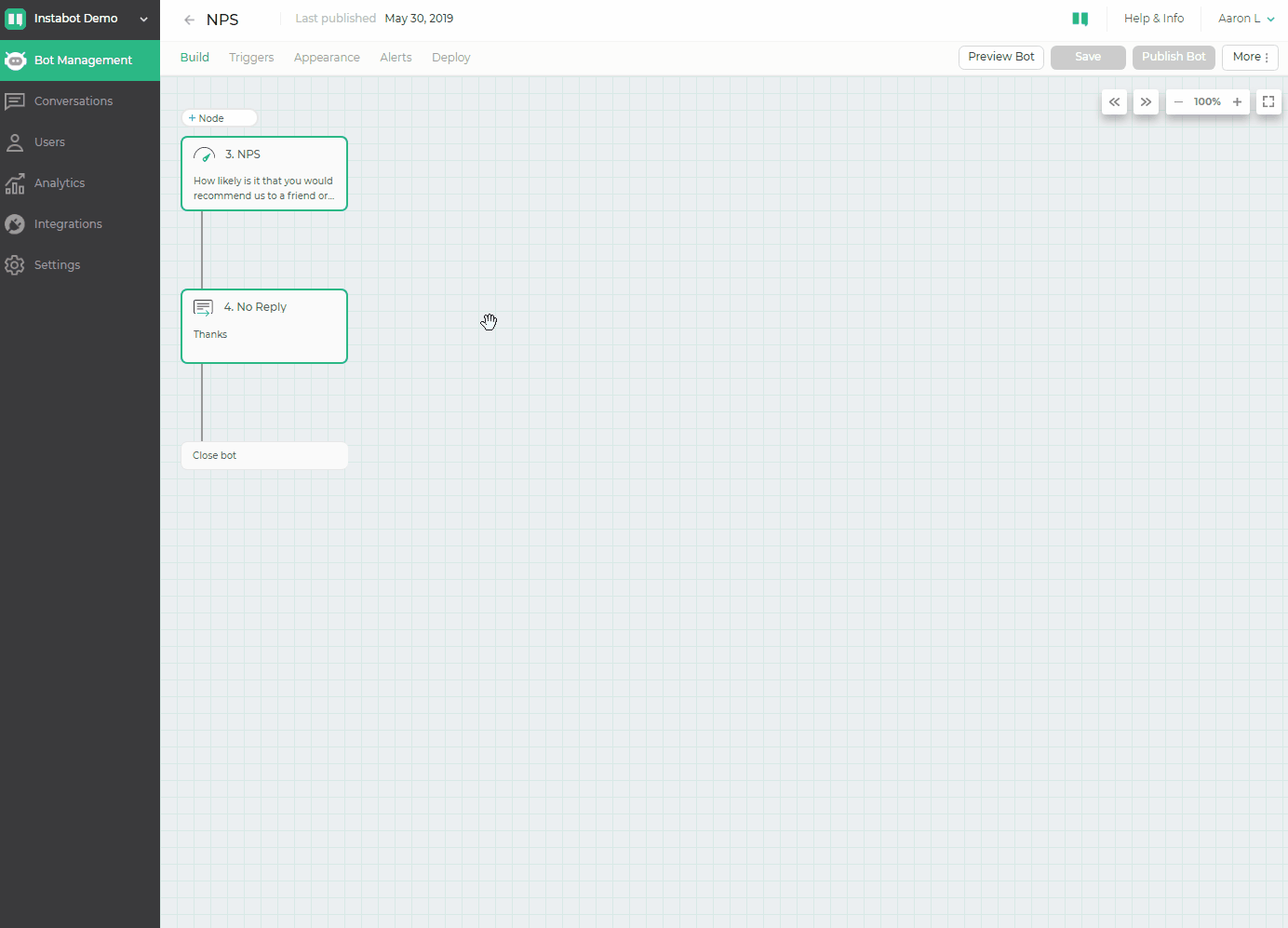Zoom out with the minus icon
Viewport: 1288px width, 928px height.
tap(1178, 102)
